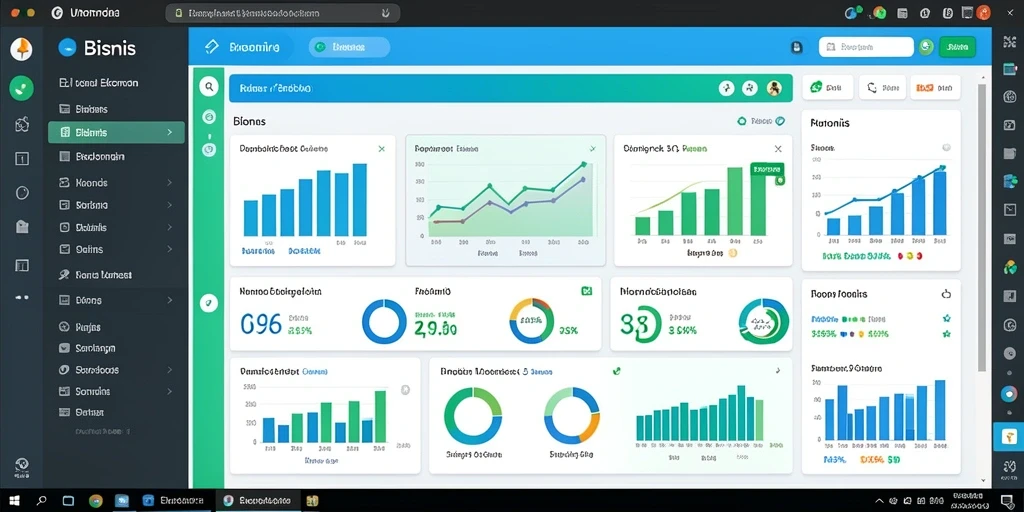This screenshot has height=512, width=1024.
Task: Click the search icon on green vertical strip
Action: (209, 86)
